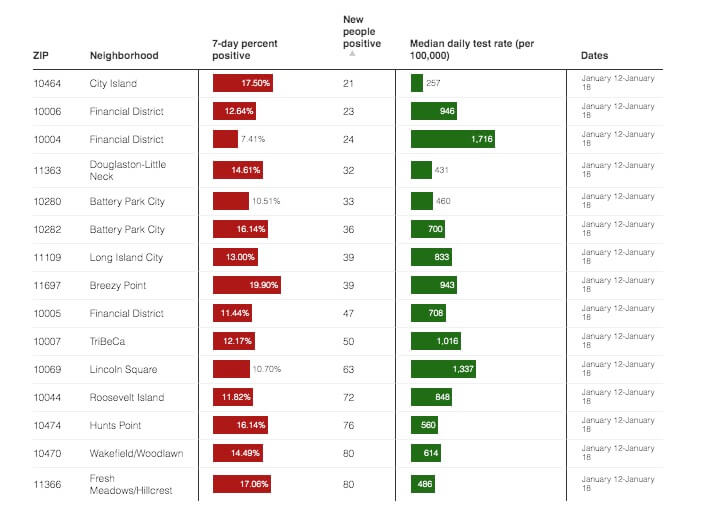Click the 7-day percent positive header

(245, 50)
